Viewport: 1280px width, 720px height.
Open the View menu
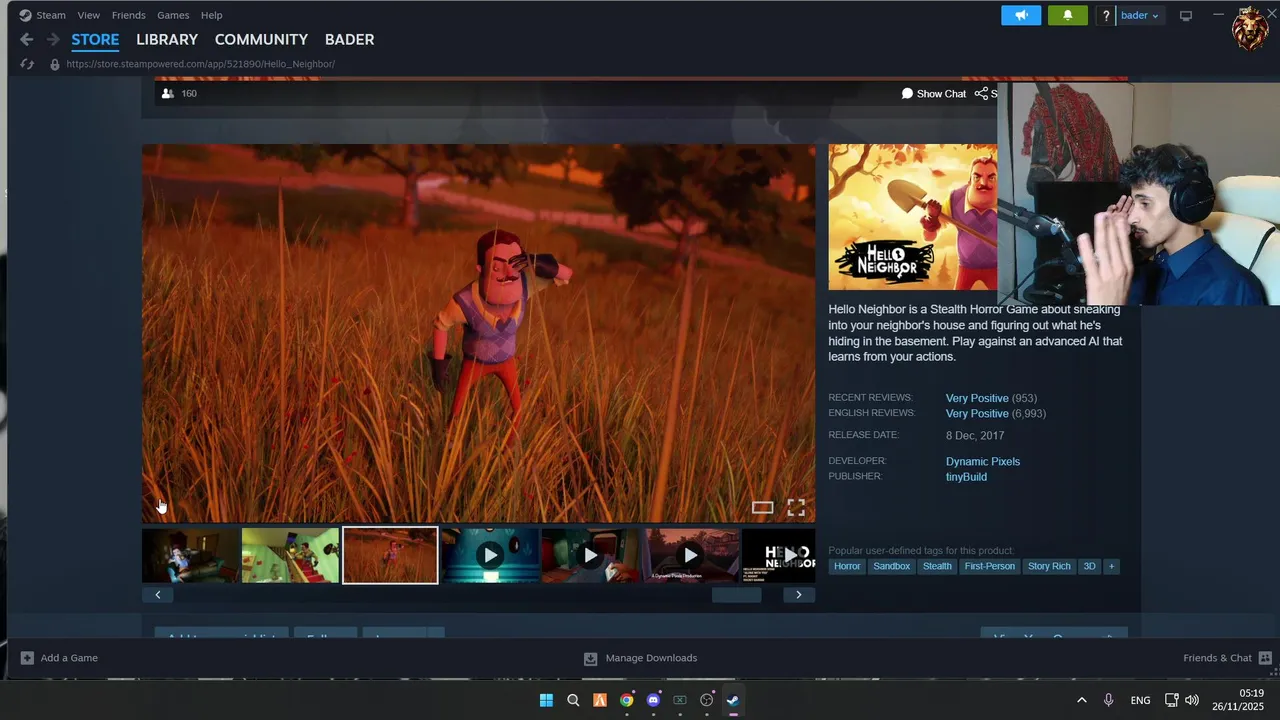[x=89, y=15]
